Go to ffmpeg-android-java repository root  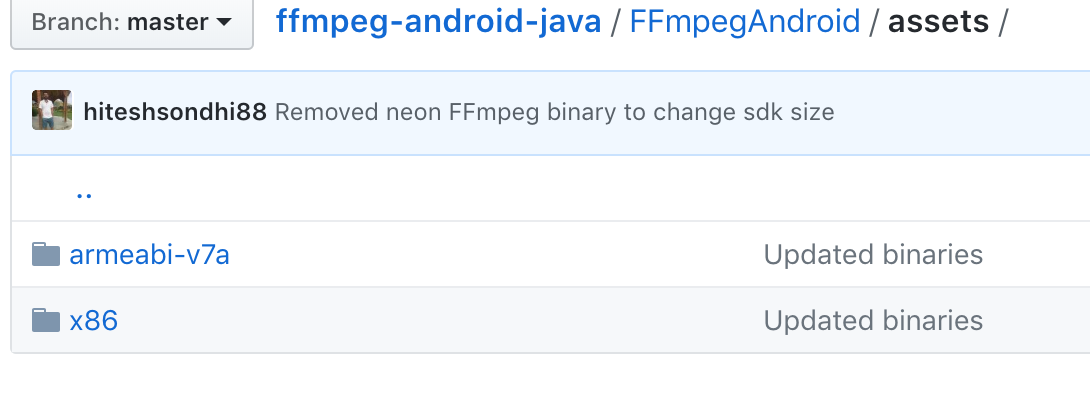tap(439, 22)
